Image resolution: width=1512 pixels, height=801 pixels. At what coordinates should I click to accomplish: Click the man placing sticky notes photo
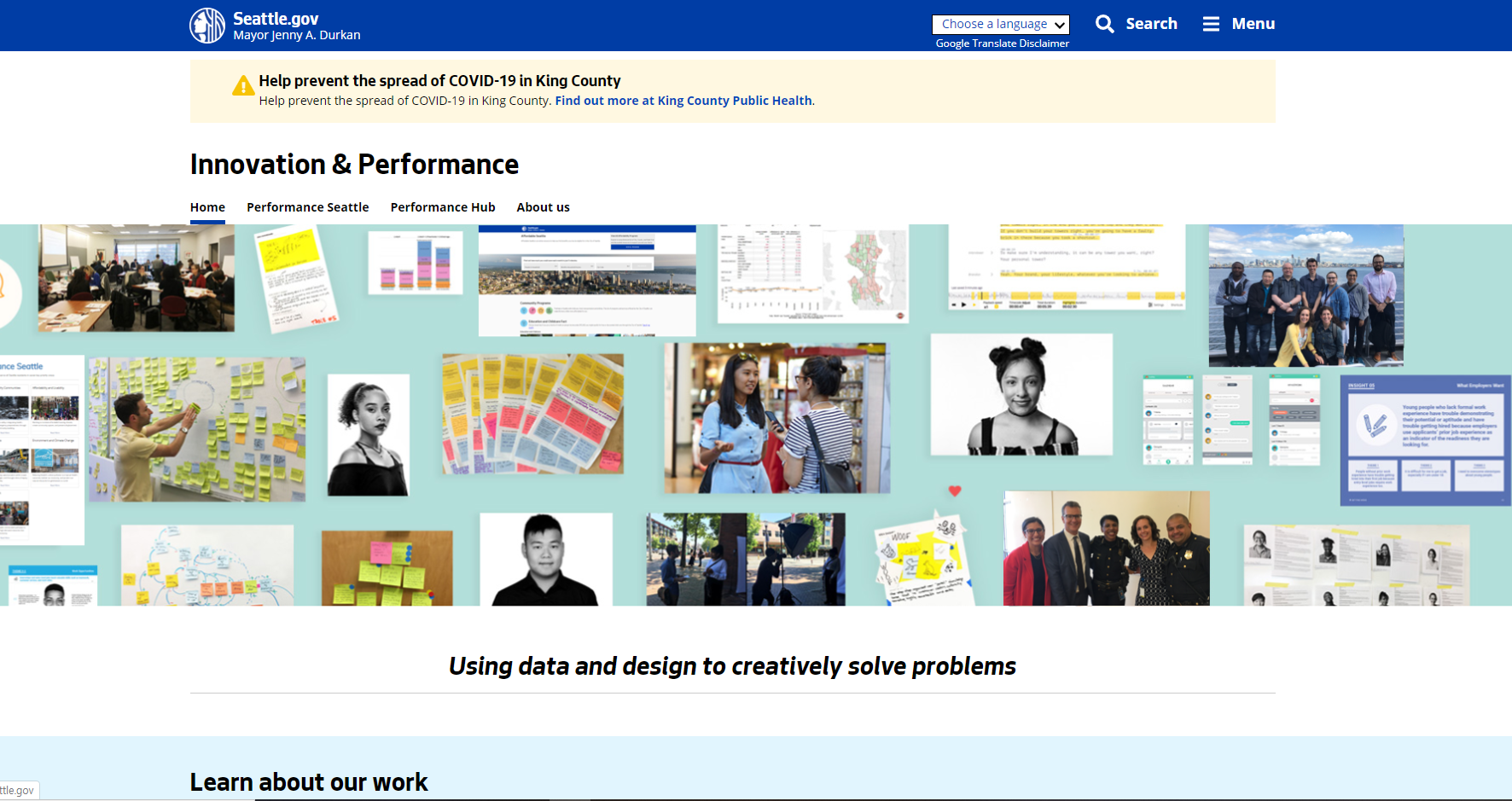click(x=197, y=428)
